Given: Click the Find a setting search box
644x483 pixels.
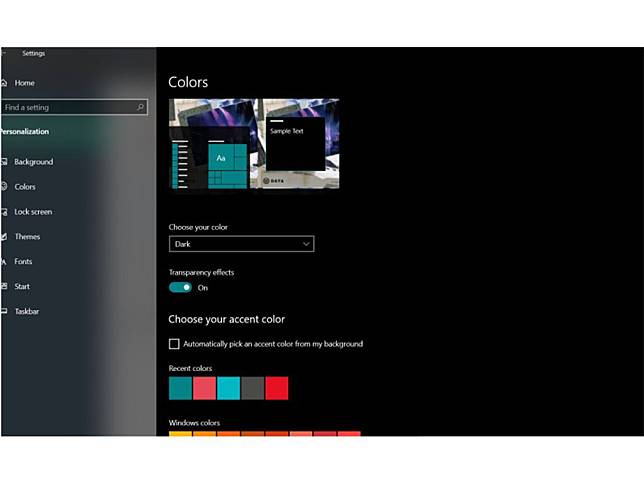Looking at the screenshot, I should (74, 107).
